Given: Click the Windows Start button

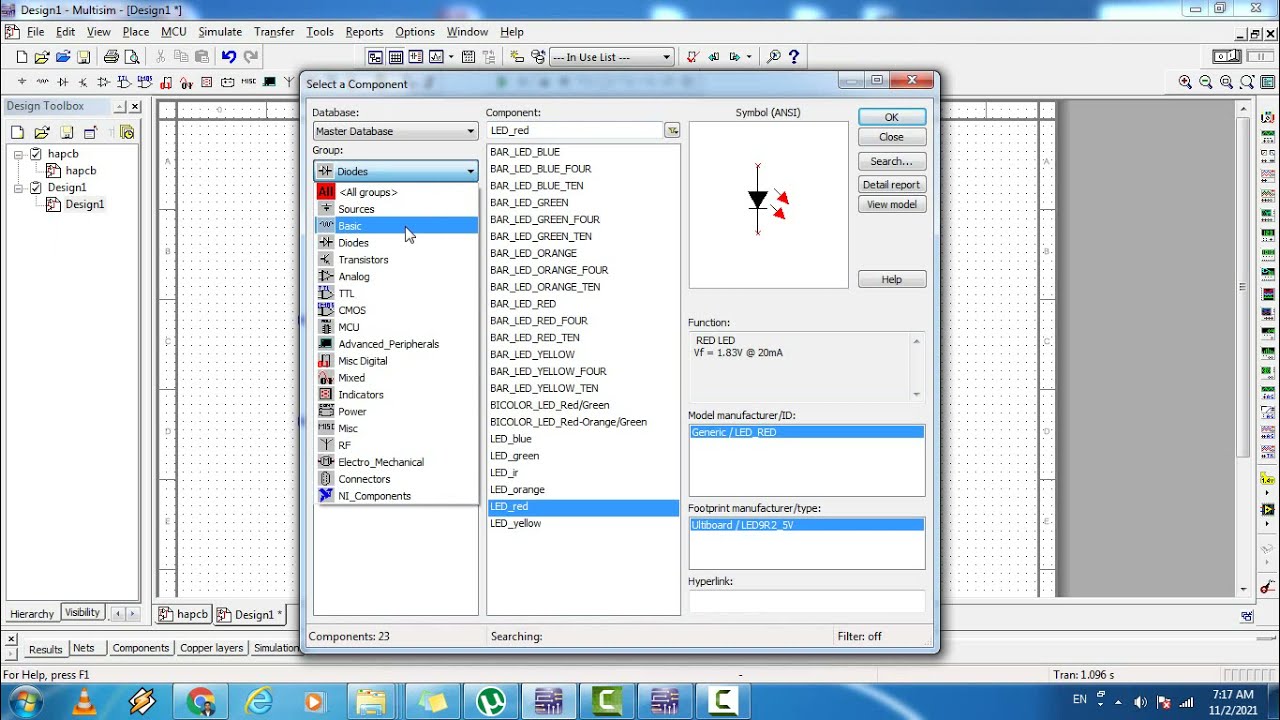Looking at the screenshot, I should tap(24, 700).
